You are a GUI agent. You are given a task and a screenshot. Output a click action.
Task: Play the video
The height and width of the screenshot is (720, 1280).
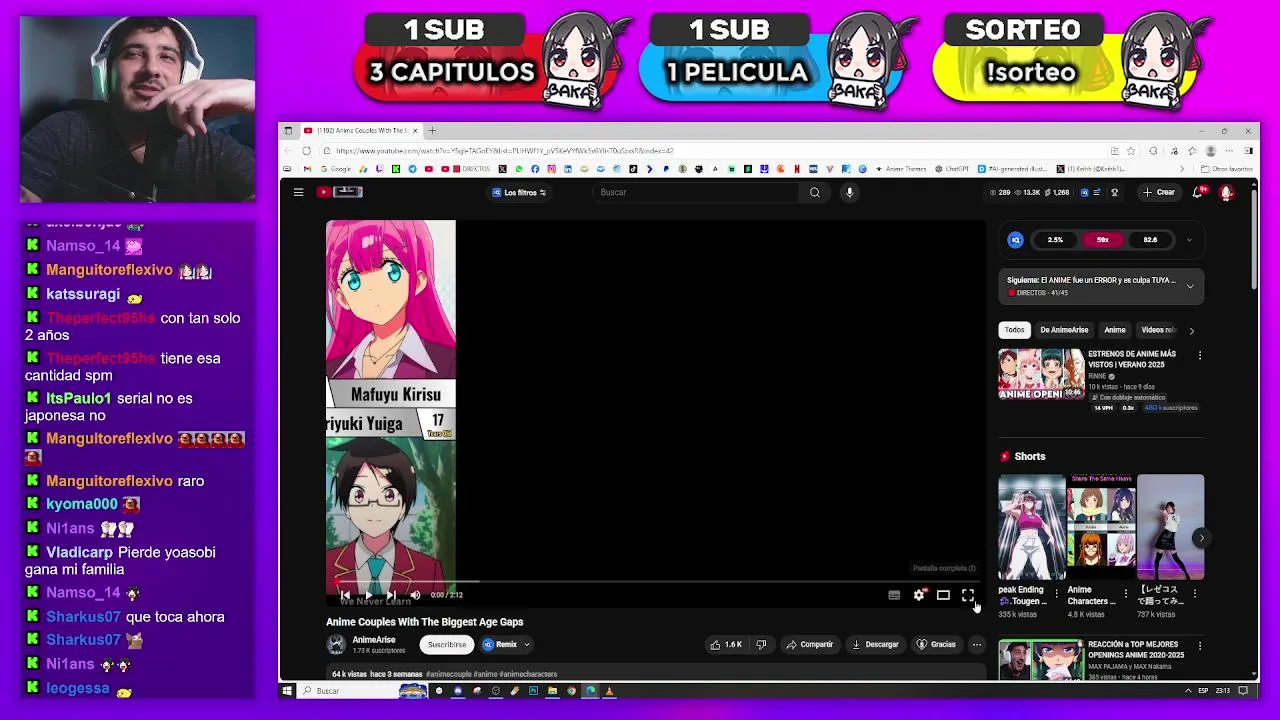tap(369, 595)
